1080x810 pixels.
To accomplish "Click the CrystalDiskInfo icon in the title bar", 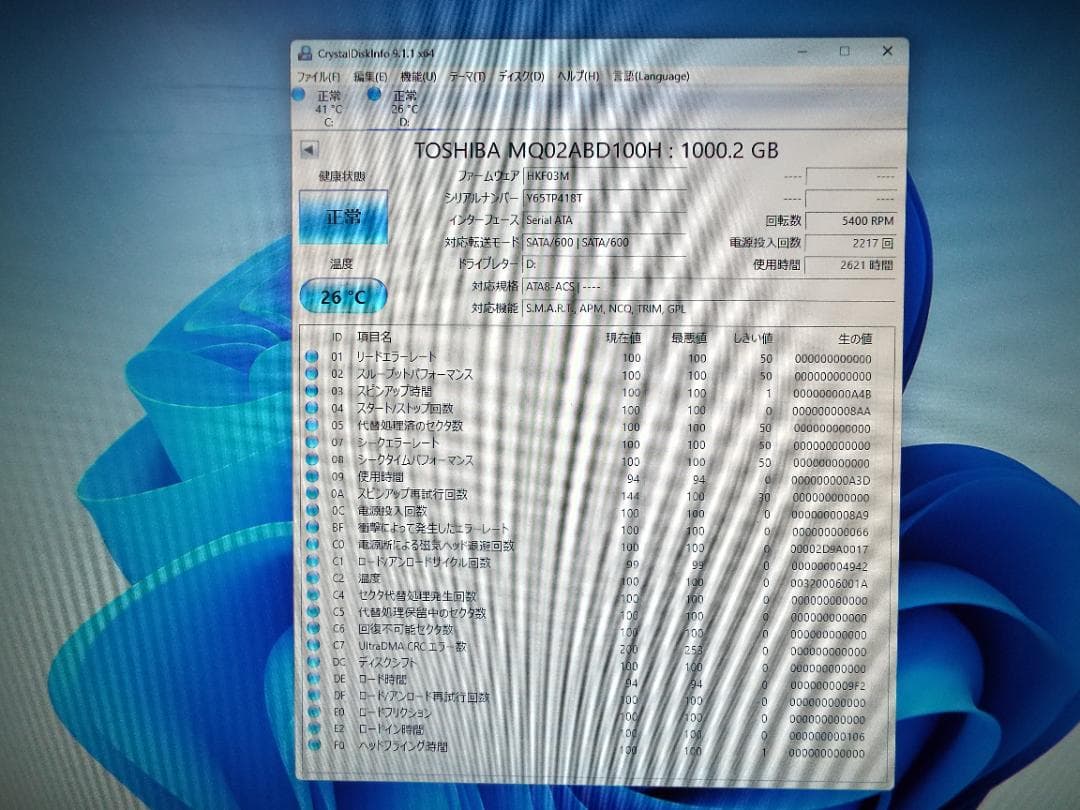I will pos(305,50).
